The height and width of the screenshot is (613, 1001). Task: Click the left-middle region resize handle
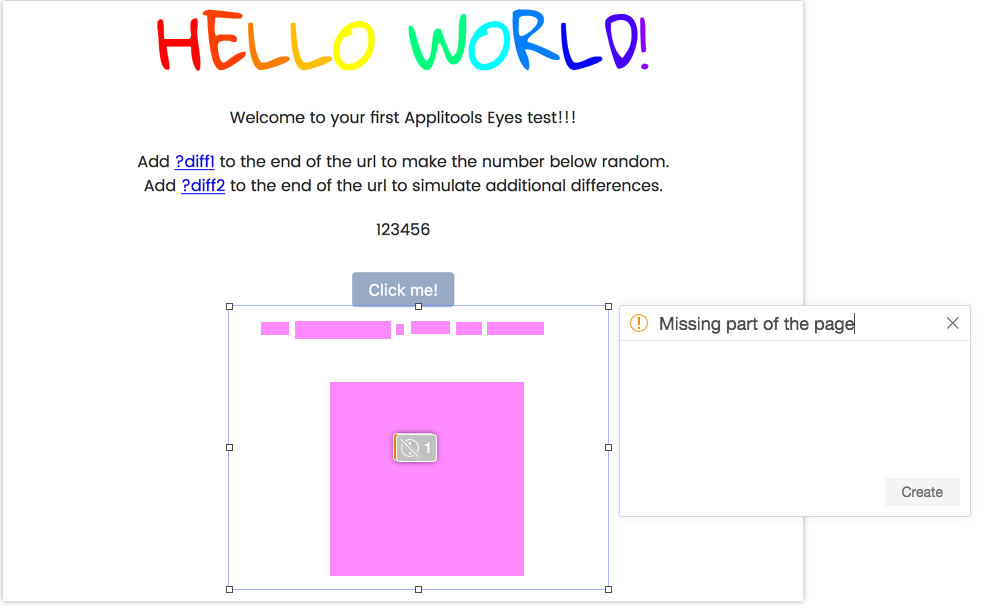click(x=230, y=448)
